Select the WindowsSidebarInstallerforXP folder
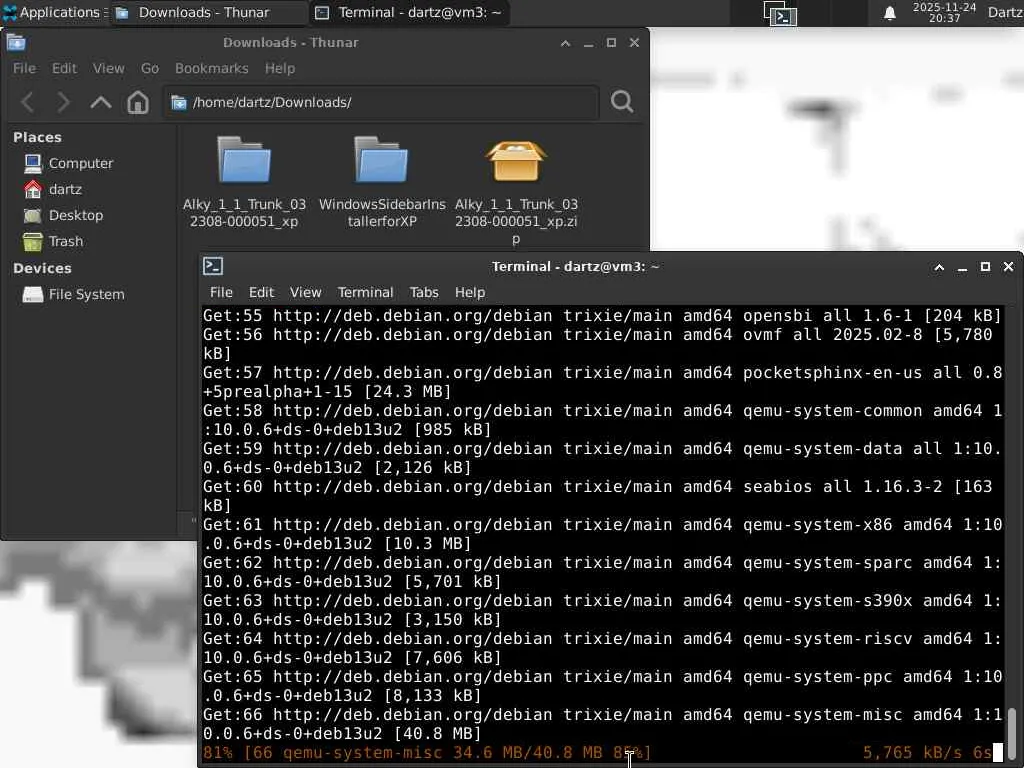This screenshot has width=1024, height=768. pos(382,182)
